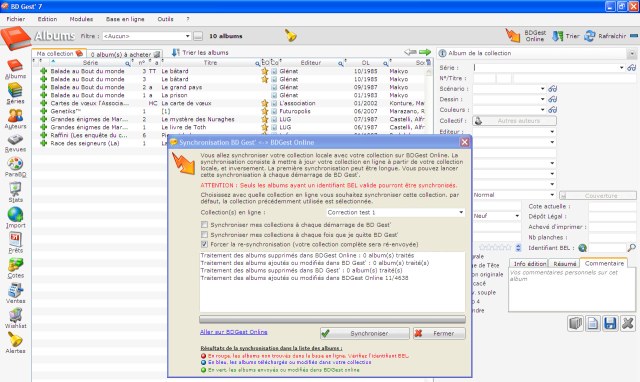Open the Base en ligne menu

pos(125,19)
